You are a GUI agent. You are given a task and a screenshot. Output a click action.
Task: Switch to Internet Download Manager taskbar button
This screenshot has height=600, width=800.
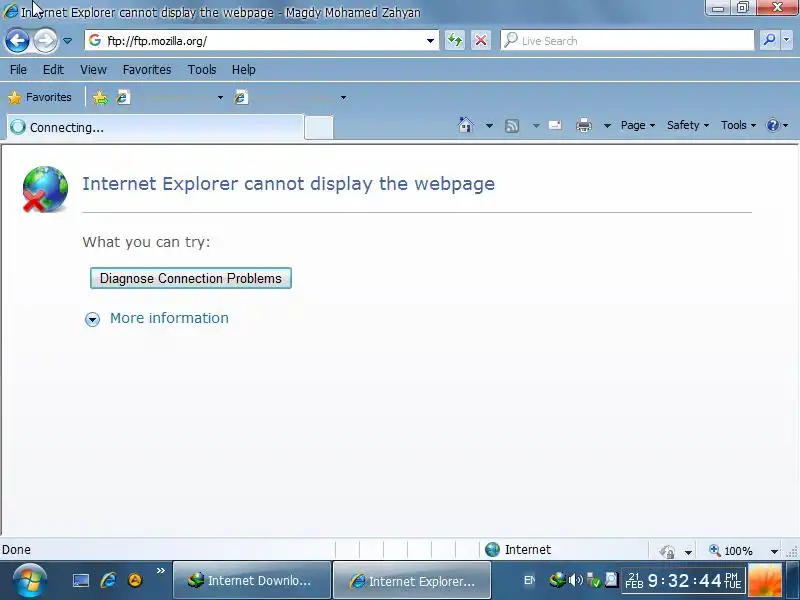252,581
